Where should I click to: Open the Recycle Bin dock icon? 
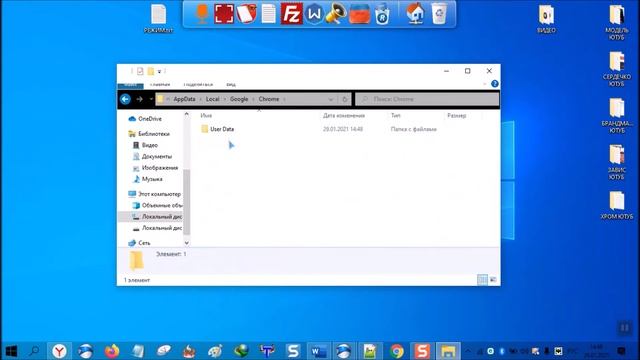[439, 13]
